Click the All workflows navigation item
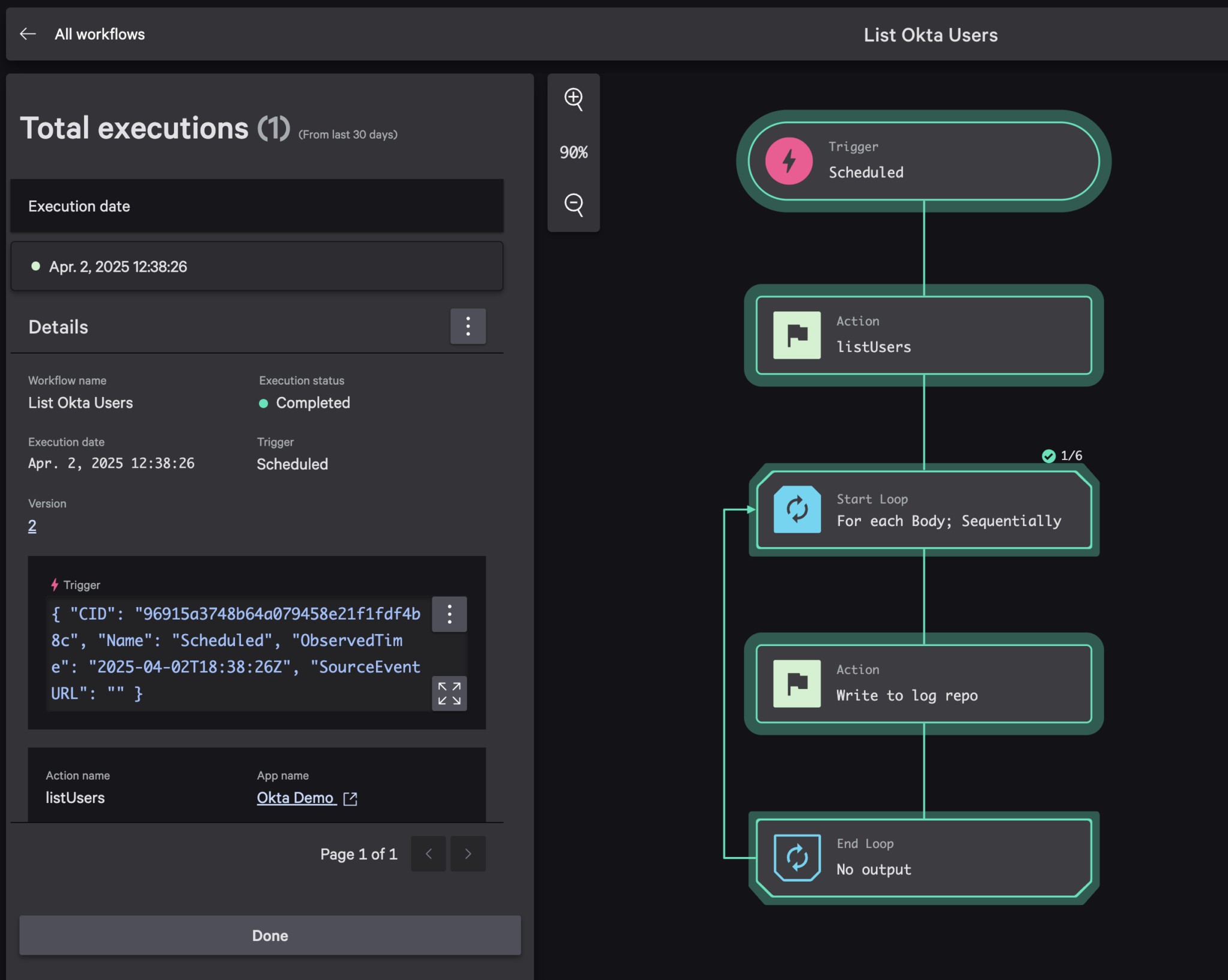 coord(100,34)
